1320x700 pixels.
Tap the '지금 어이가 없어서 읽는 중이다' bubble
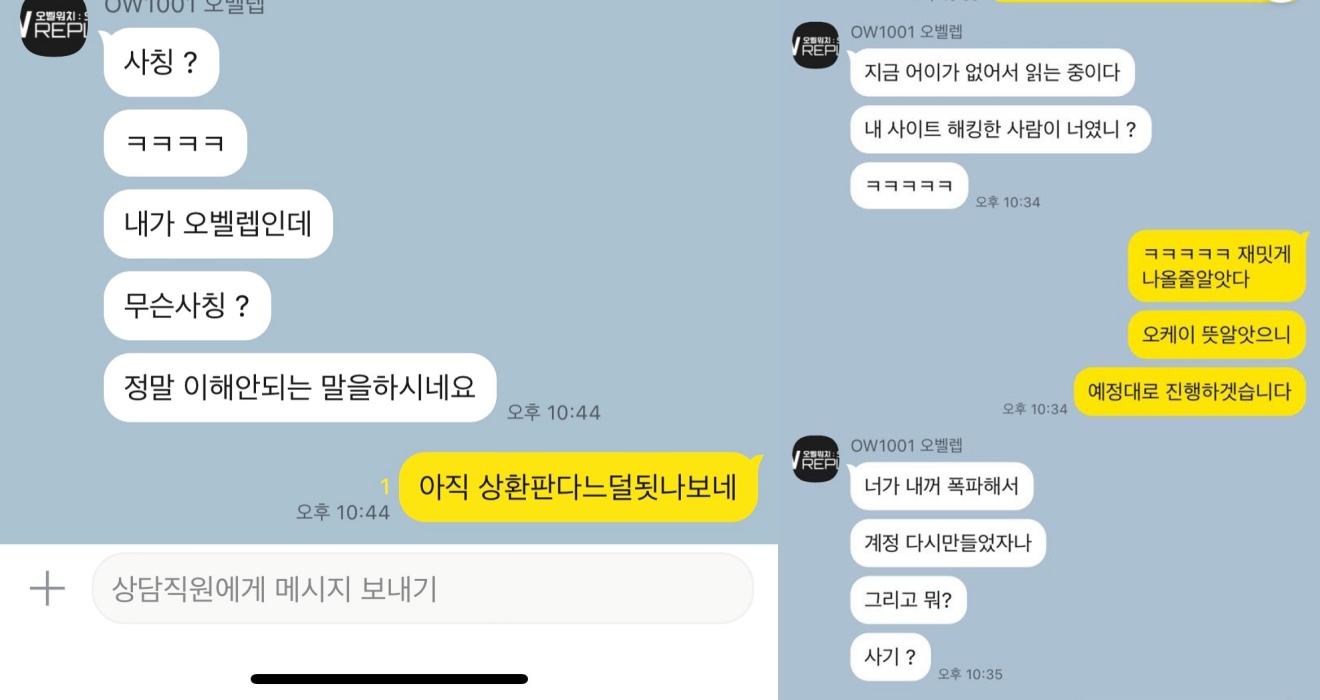coord(992,73)
